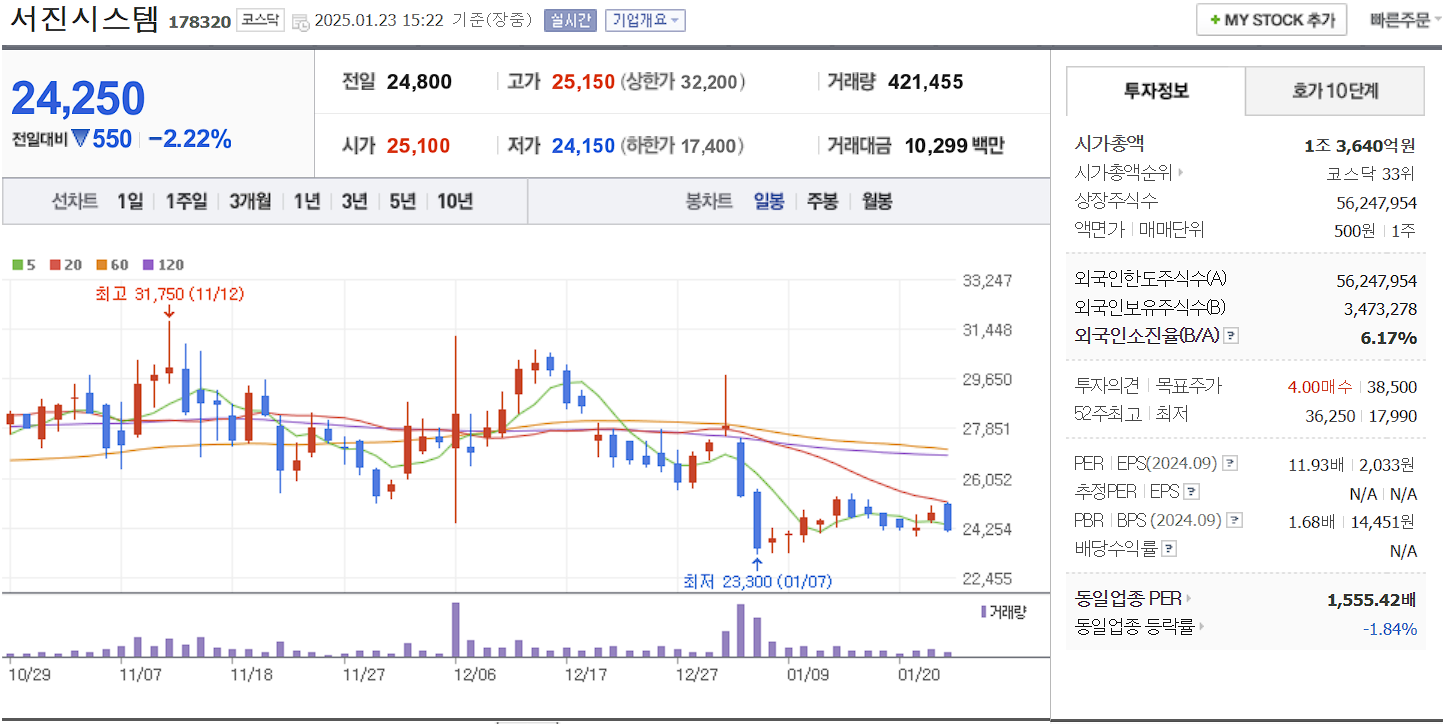Screen dimensions: 1444x724
Task: Click the 실시간 button
Action: tap(569, 22)
